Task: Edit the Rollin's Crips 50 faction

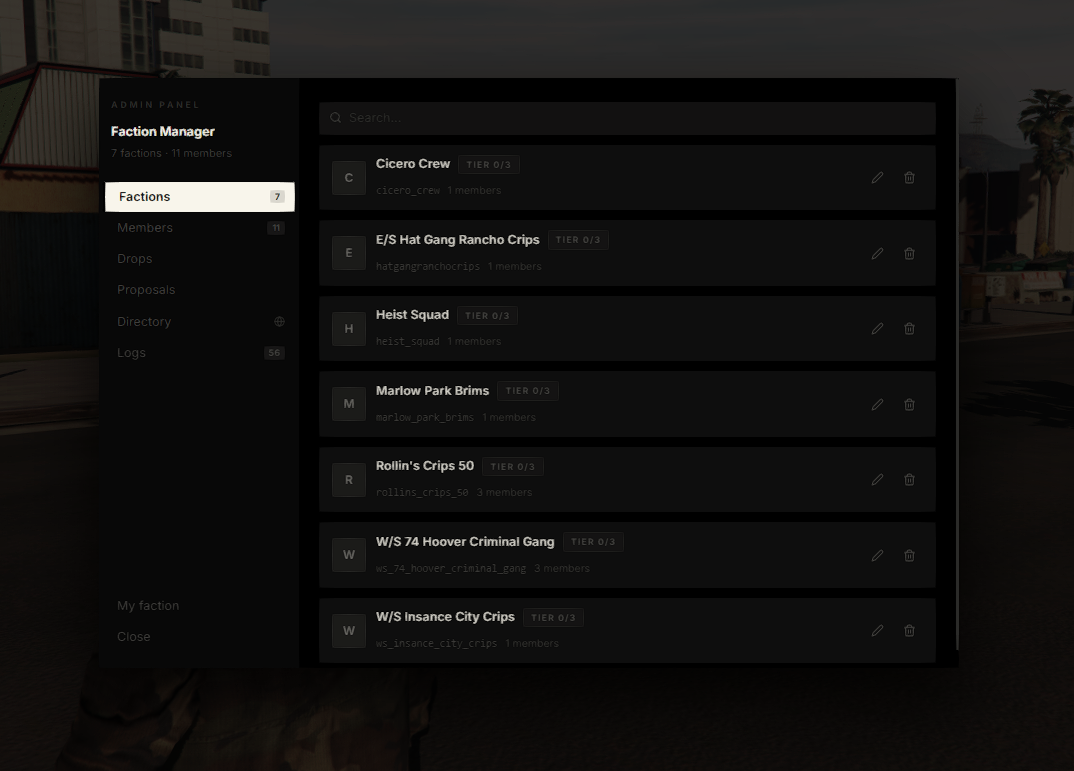Action: coord(877,480)
